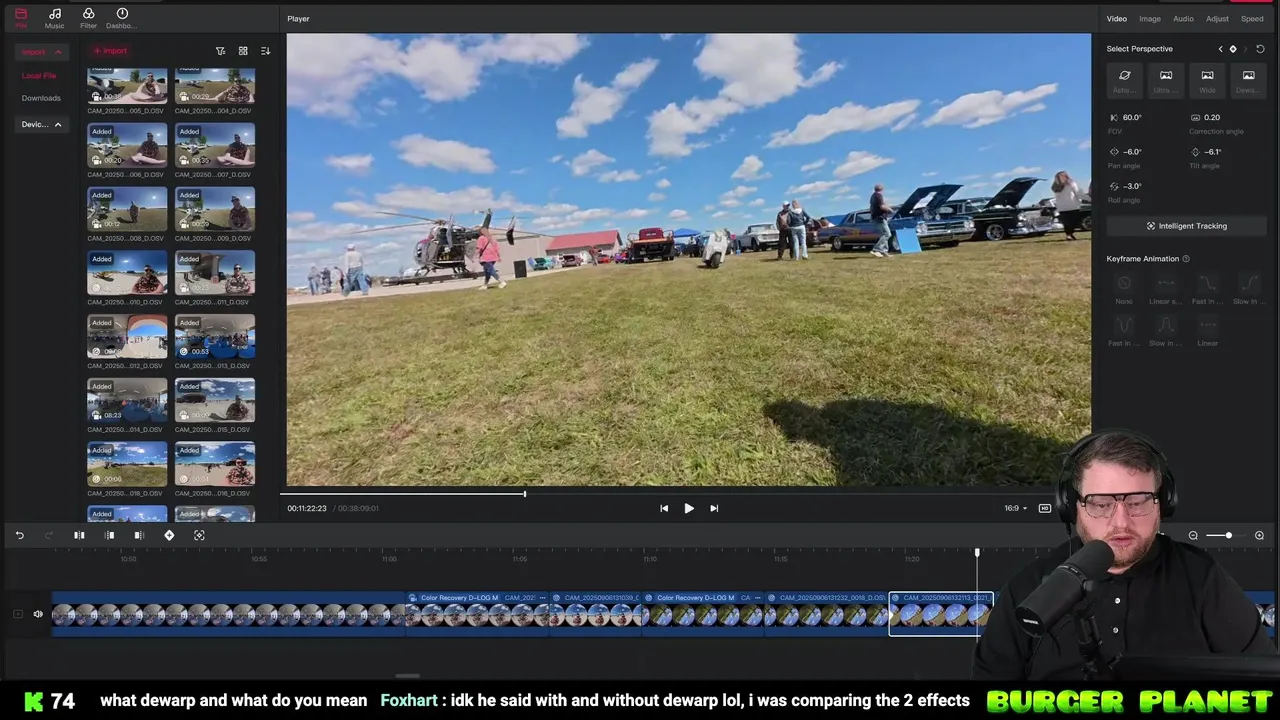This screenshot has width=1280, height=720.
Task: Switch media grid view layout
Action: point(243,51)
